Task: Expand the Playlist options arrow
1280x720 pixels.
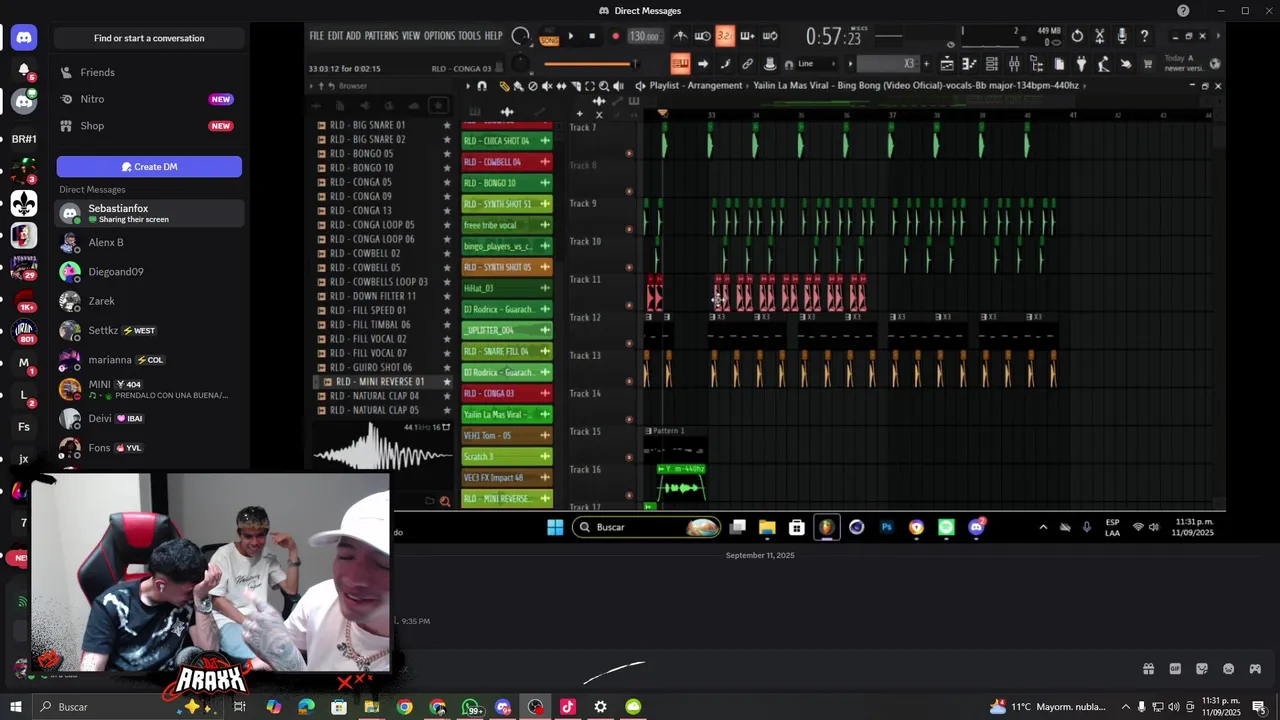Action: tap(468, 86)
